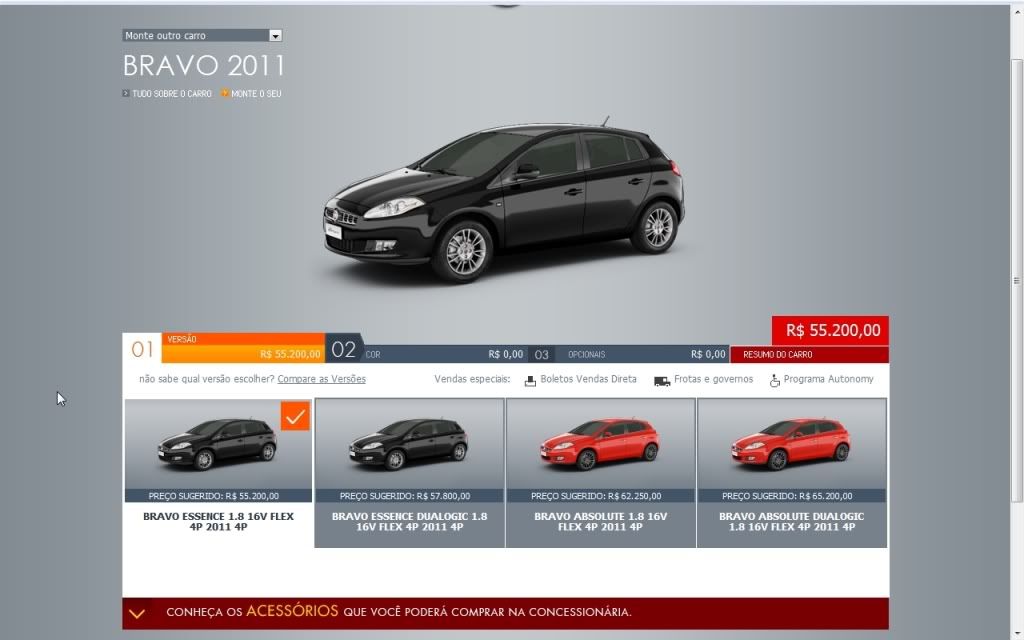Click the page vertical scrollbar
This screenshot has height=640, width=1024.
1016,281
